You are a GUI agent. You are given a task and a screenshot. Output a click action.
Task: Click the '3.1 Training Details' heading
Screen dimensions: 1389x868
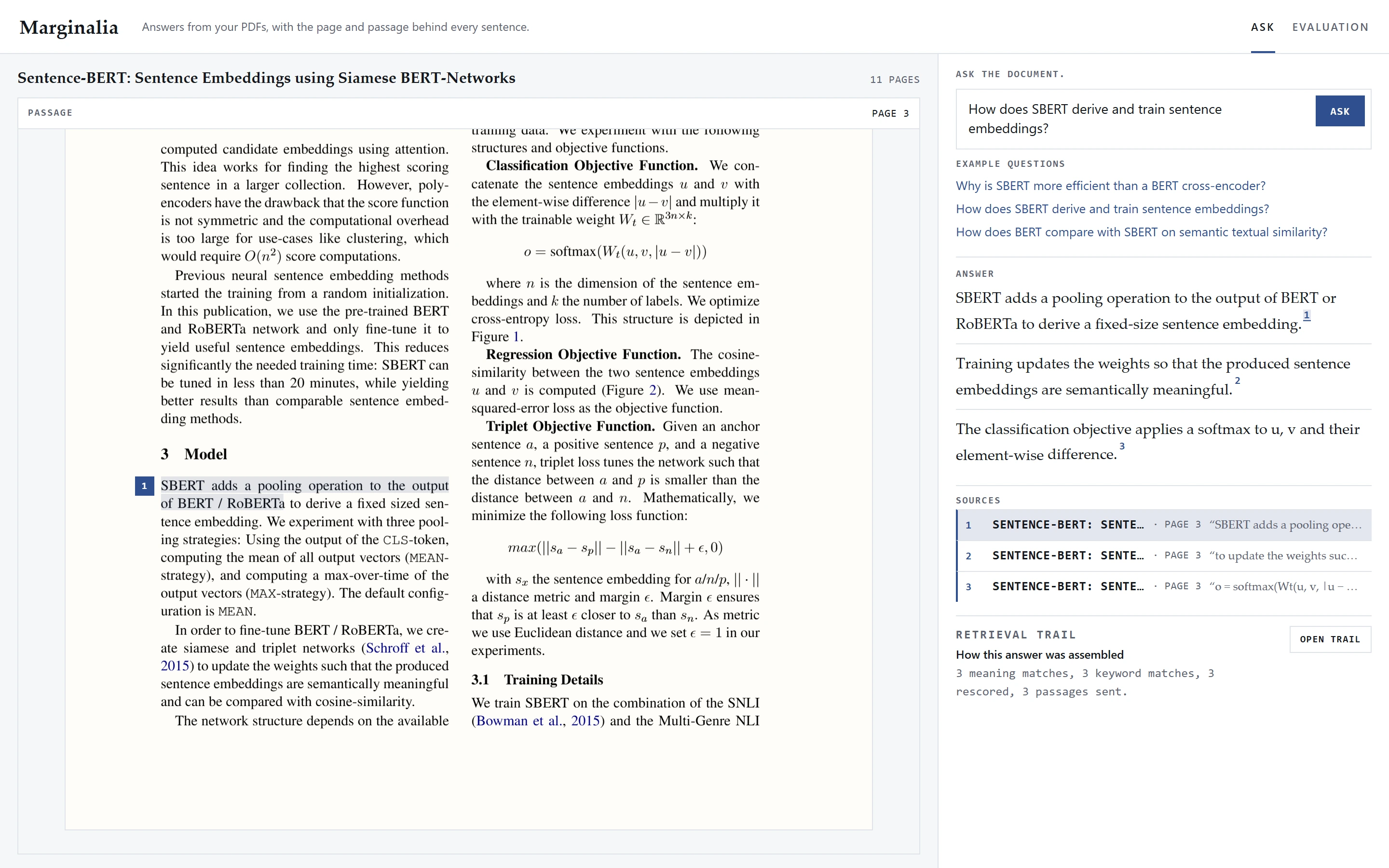[537, 680]
